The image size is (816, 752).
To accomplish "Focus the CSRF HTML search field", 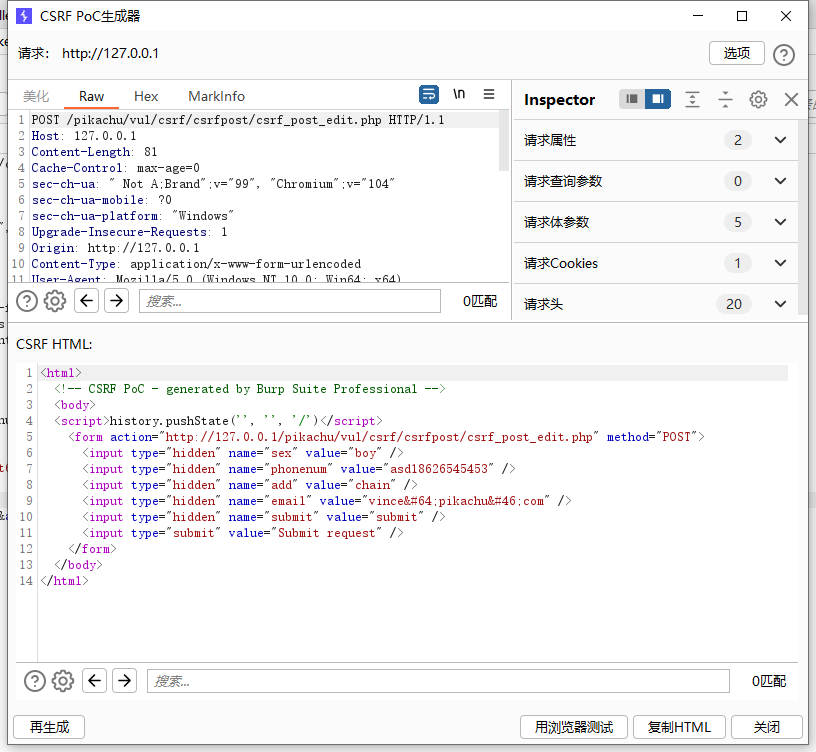I will pos(438,681).
